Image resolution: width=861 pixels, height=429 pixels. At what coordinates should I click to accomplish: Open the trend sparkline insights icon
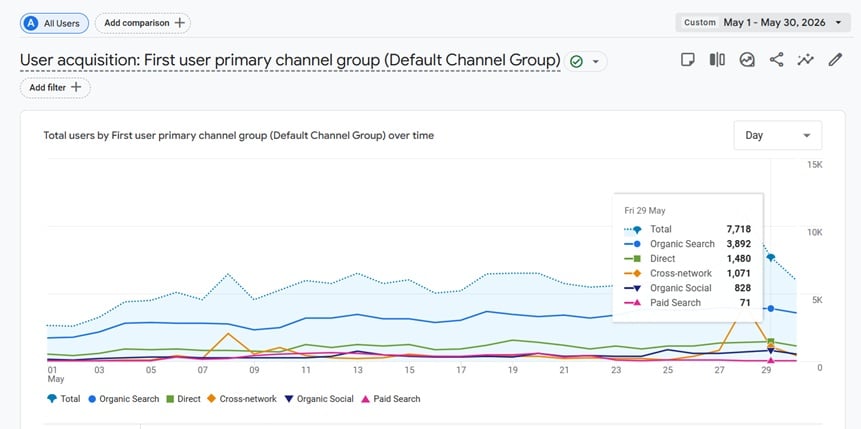[x=806, y=60]
